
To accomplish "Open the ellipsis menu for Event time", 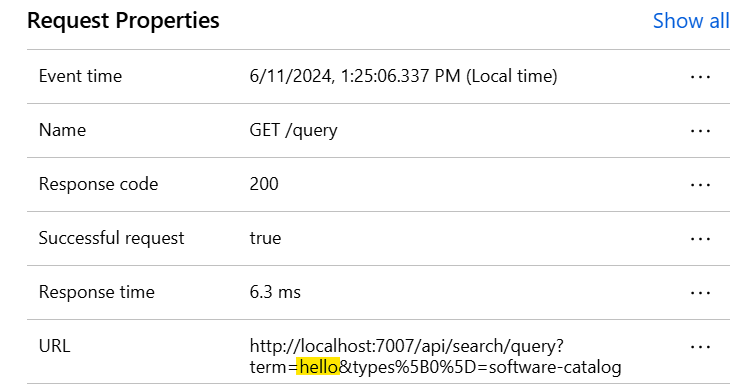I will click(700, 77).
